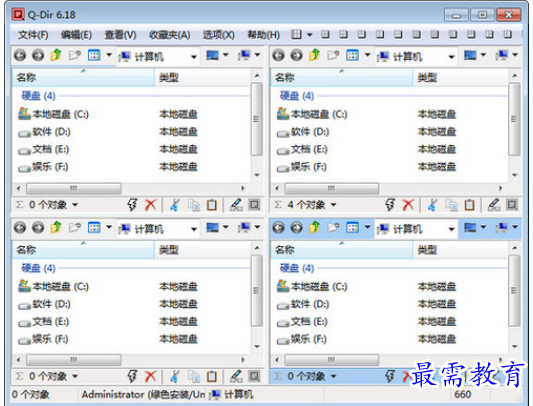533x406 pixels.
Task: Click the view mode icon in top-left pane
Action: coord(94,55)
